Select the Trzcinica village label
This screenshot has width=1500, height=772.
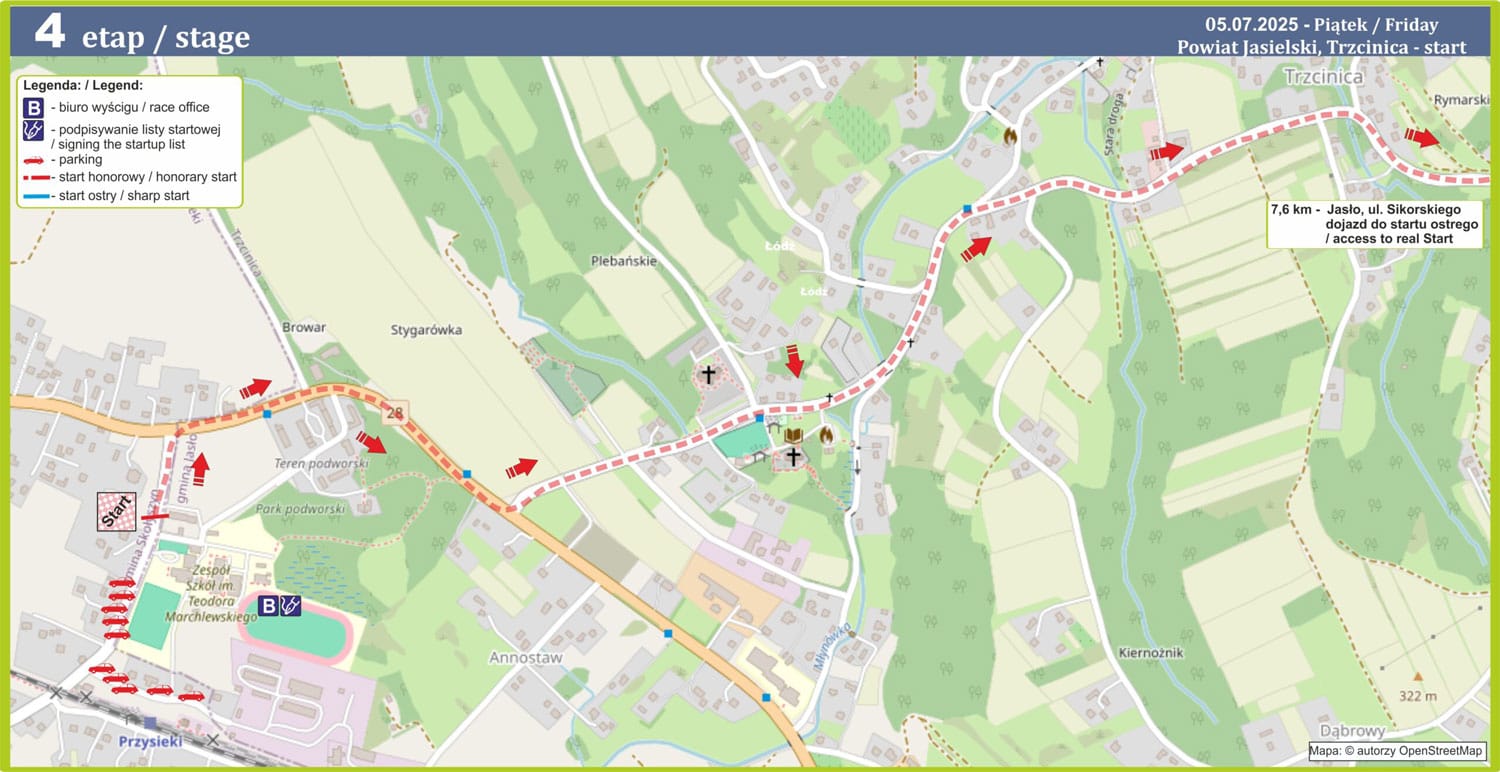point(1322,77)
